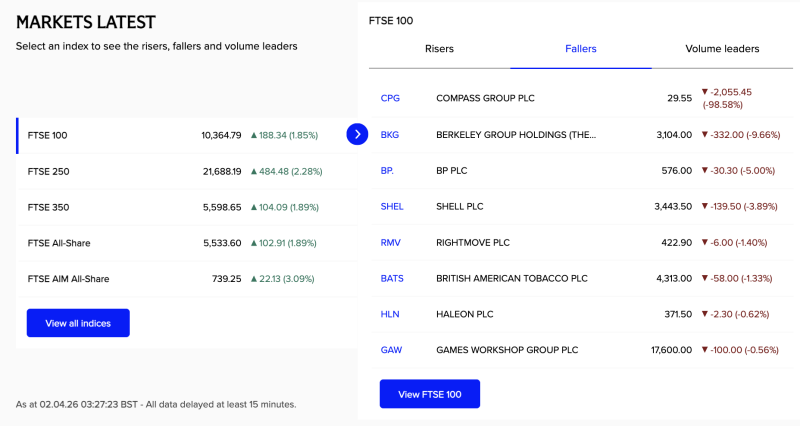The height and width of the screenshot is (426, 800).
Task: Click the FTSE AIM All-Share value 739.25
Action: 227,279
